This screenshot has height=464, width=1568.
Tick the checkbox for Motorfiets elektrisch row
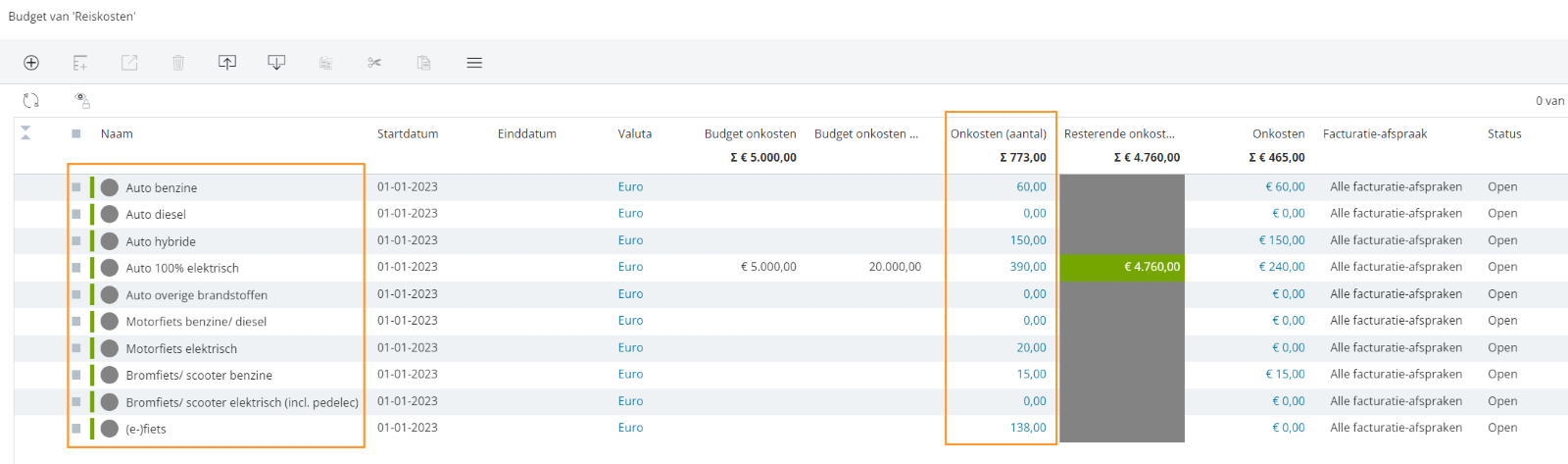pos(75,348)
